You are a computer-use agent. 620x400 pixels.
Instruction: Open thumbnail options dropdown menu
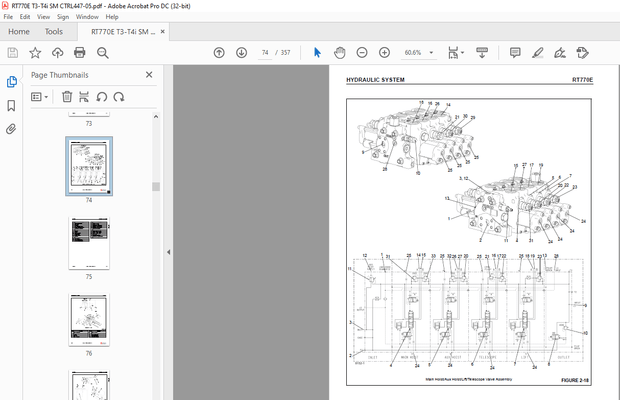point(40,96)
